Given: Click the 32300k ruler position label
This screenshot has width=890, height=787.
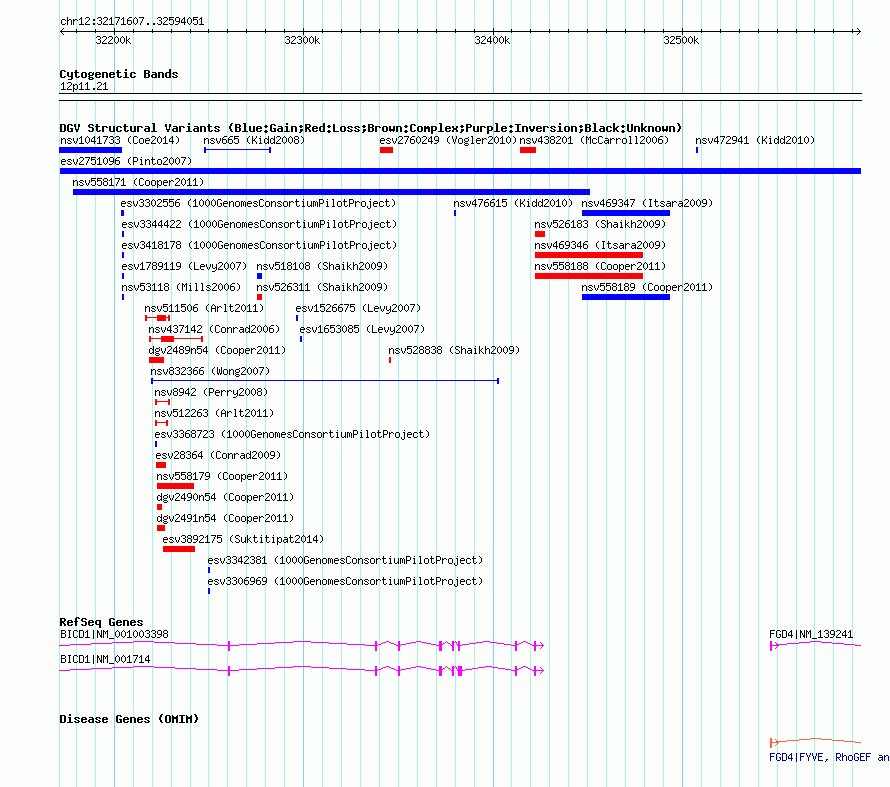Looking at the screenshot, I should [x=302, y=40].
